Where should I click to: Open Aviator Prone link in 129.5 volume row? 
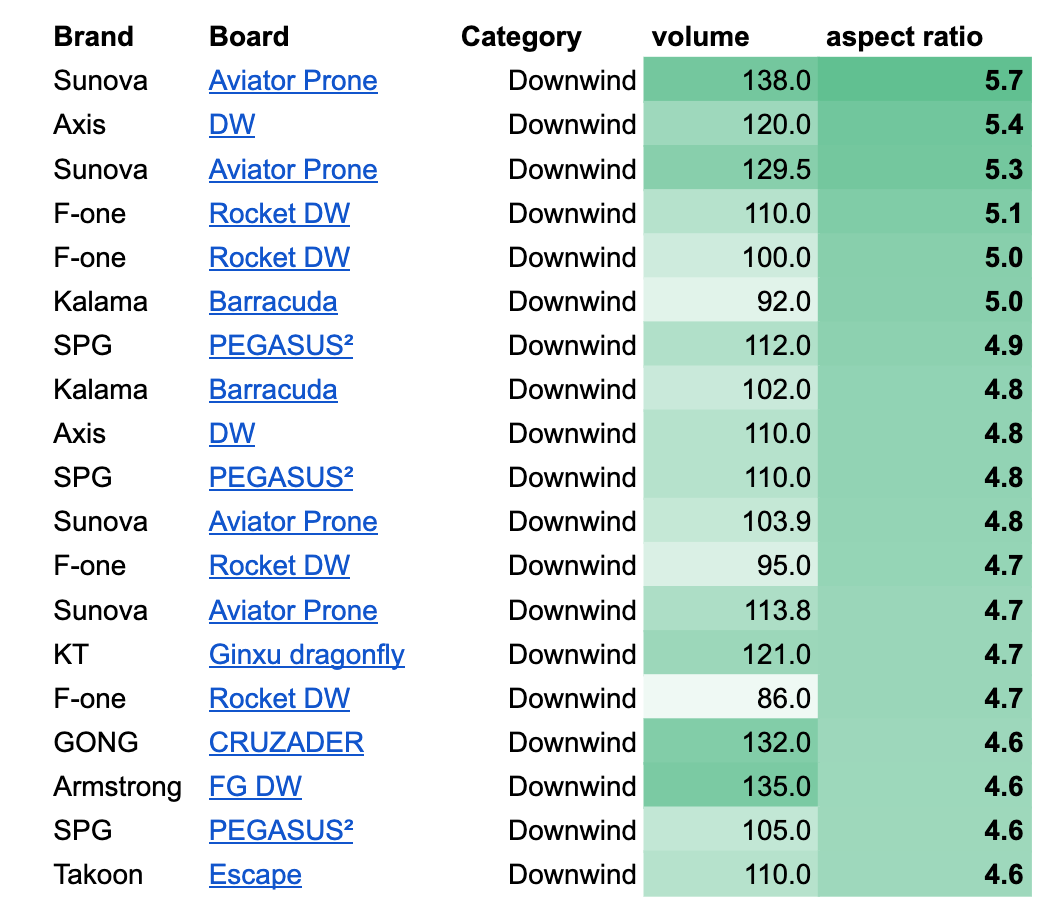pyautogui.click(x=293, y=169)
